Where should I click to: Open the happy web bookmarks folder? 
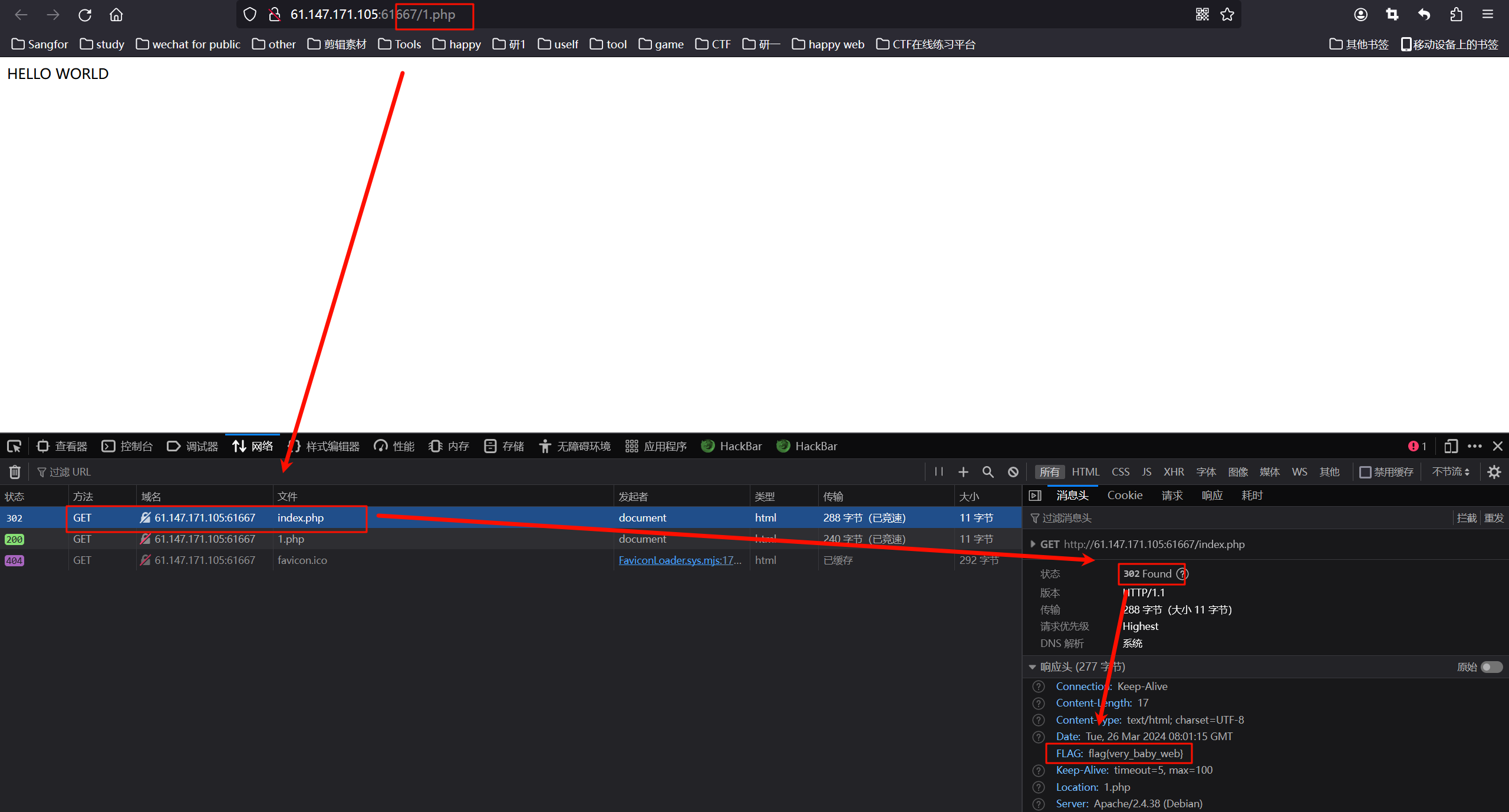828,44
